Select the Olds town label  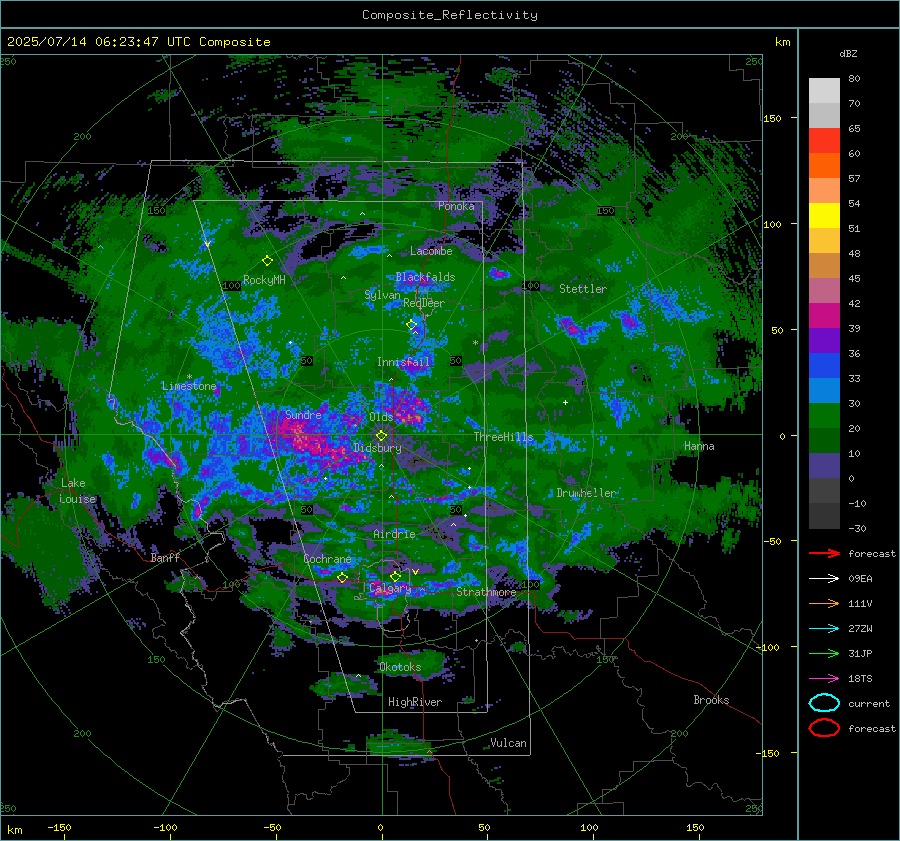(381, 417)
